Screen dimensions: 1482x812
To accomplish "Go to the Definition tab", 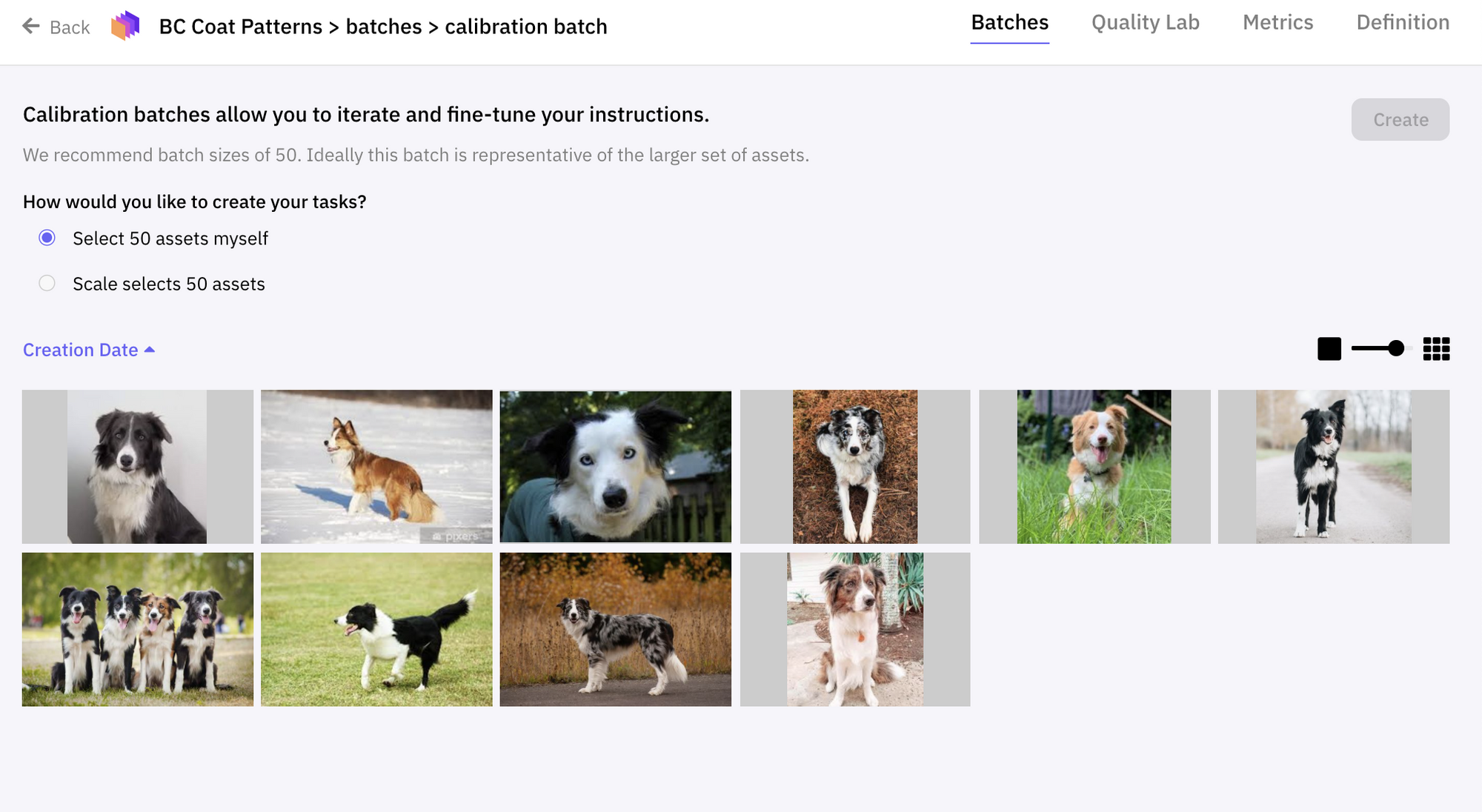I will 1402,23.
